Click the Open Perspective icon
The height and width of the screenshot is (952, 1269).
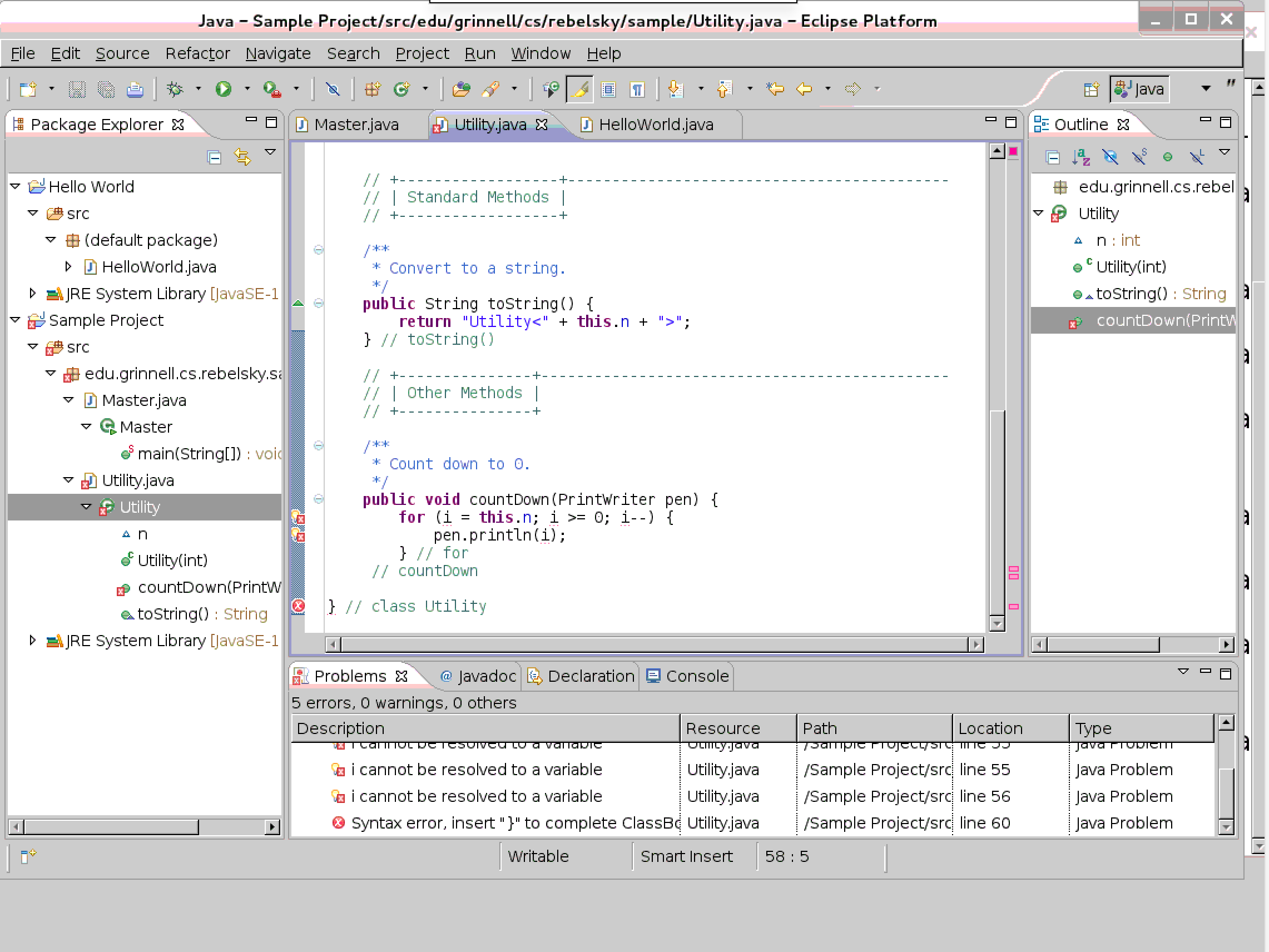[1091, 90]
